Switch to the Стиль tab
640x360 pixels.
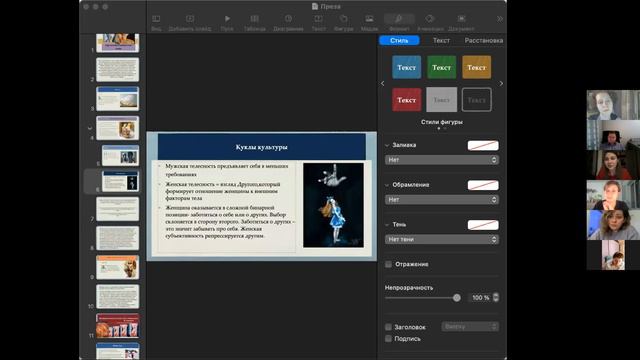399,40
